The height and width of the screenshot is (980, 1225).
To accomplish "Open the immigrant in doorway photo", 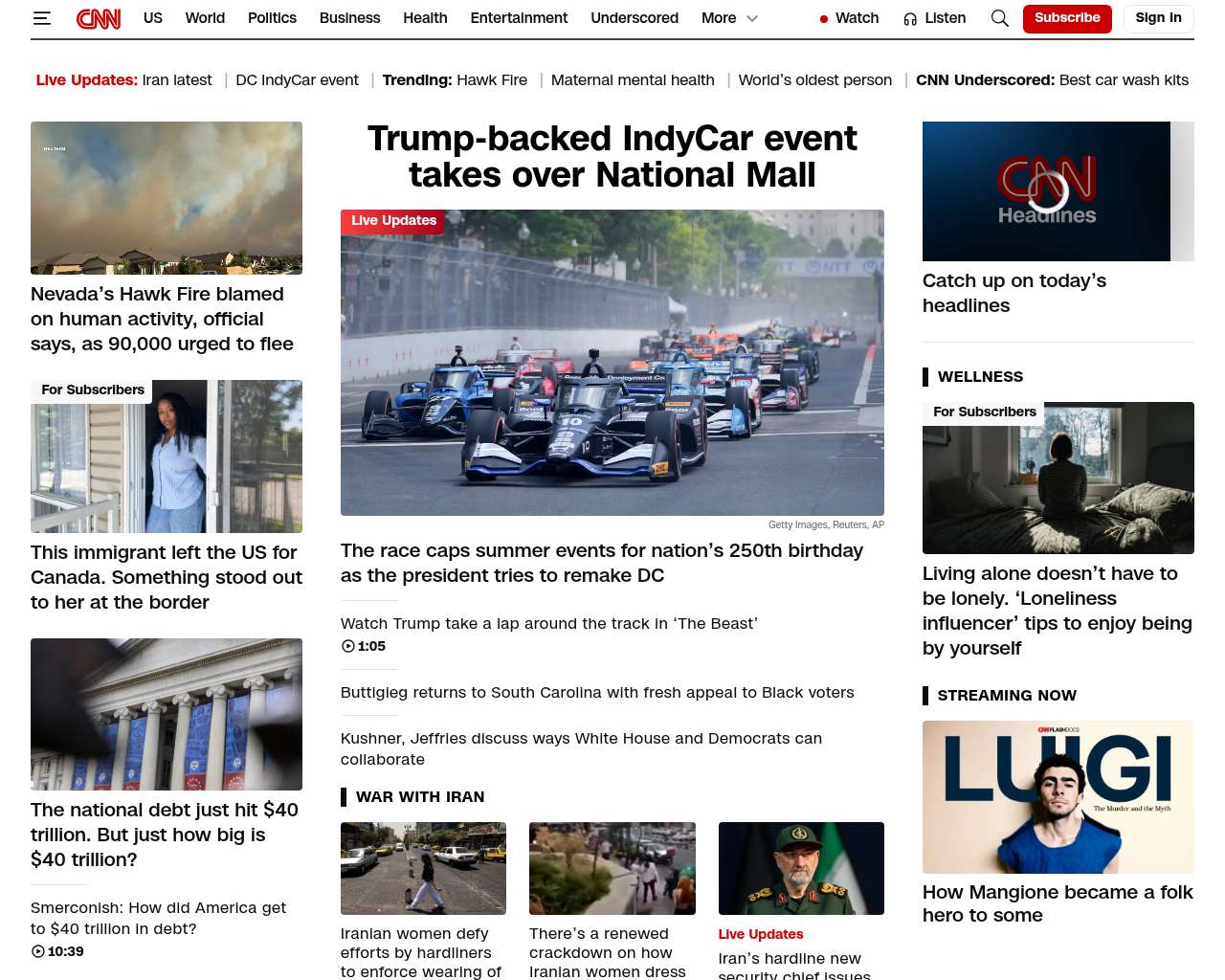I will click(x=167, y=457).
